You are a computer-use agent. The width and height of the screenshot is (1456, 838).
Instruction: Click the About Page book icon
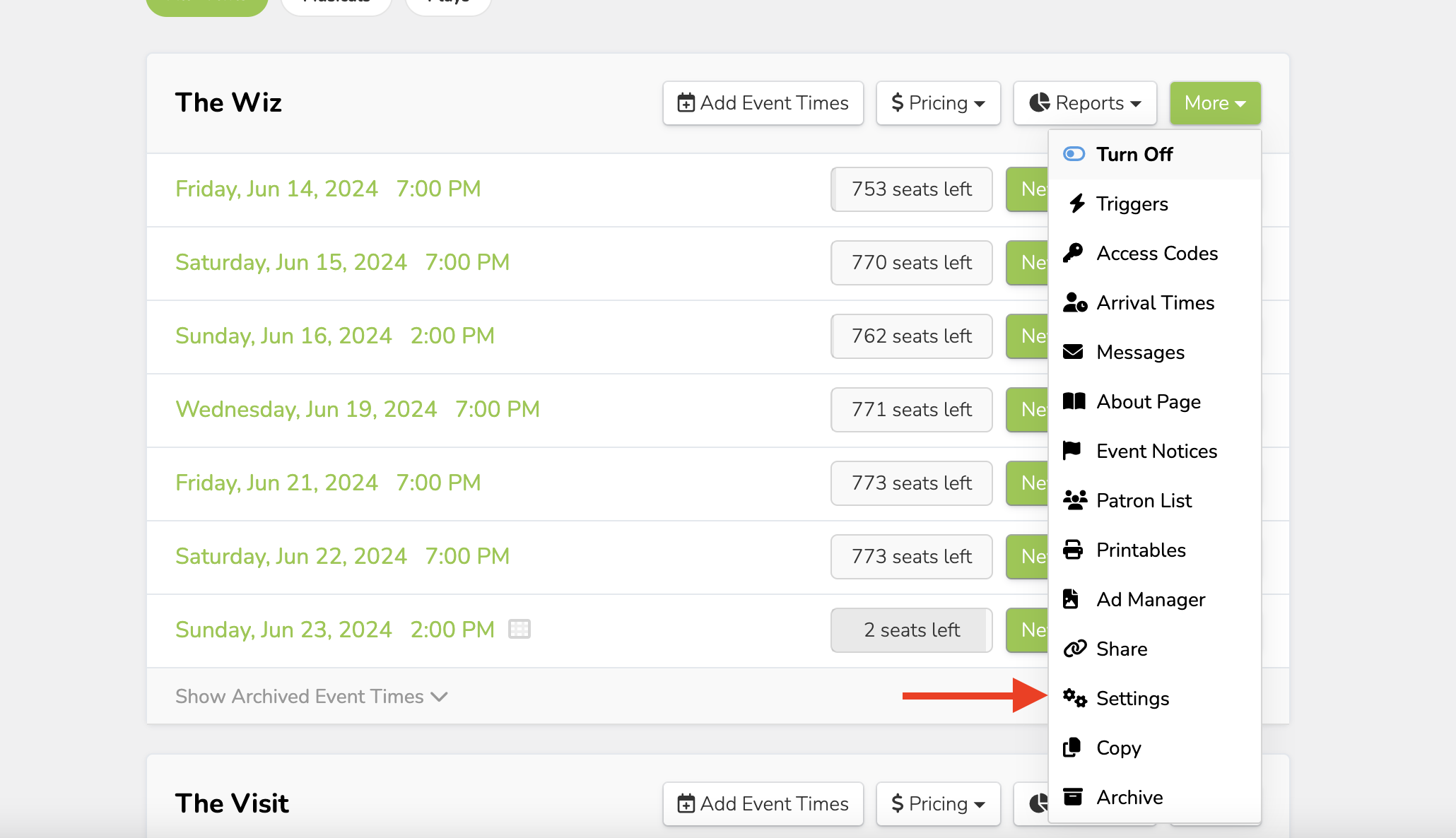pos(1074,401)
